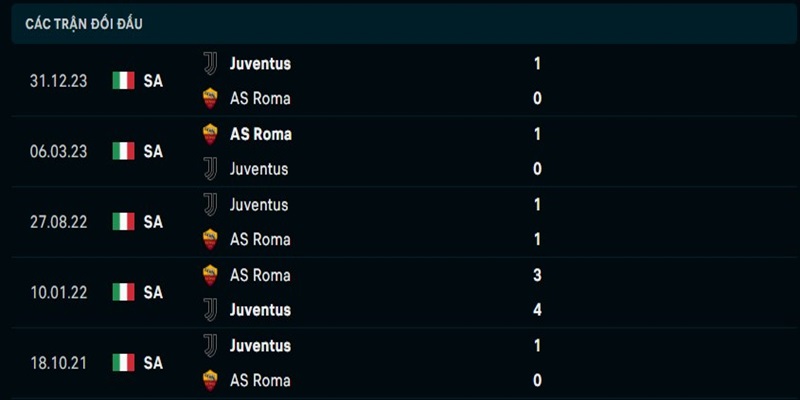Viewport: 800px width, 400px height.
Task: Open the AS Roma team link on 18.10.21
Action: (260, 380)
